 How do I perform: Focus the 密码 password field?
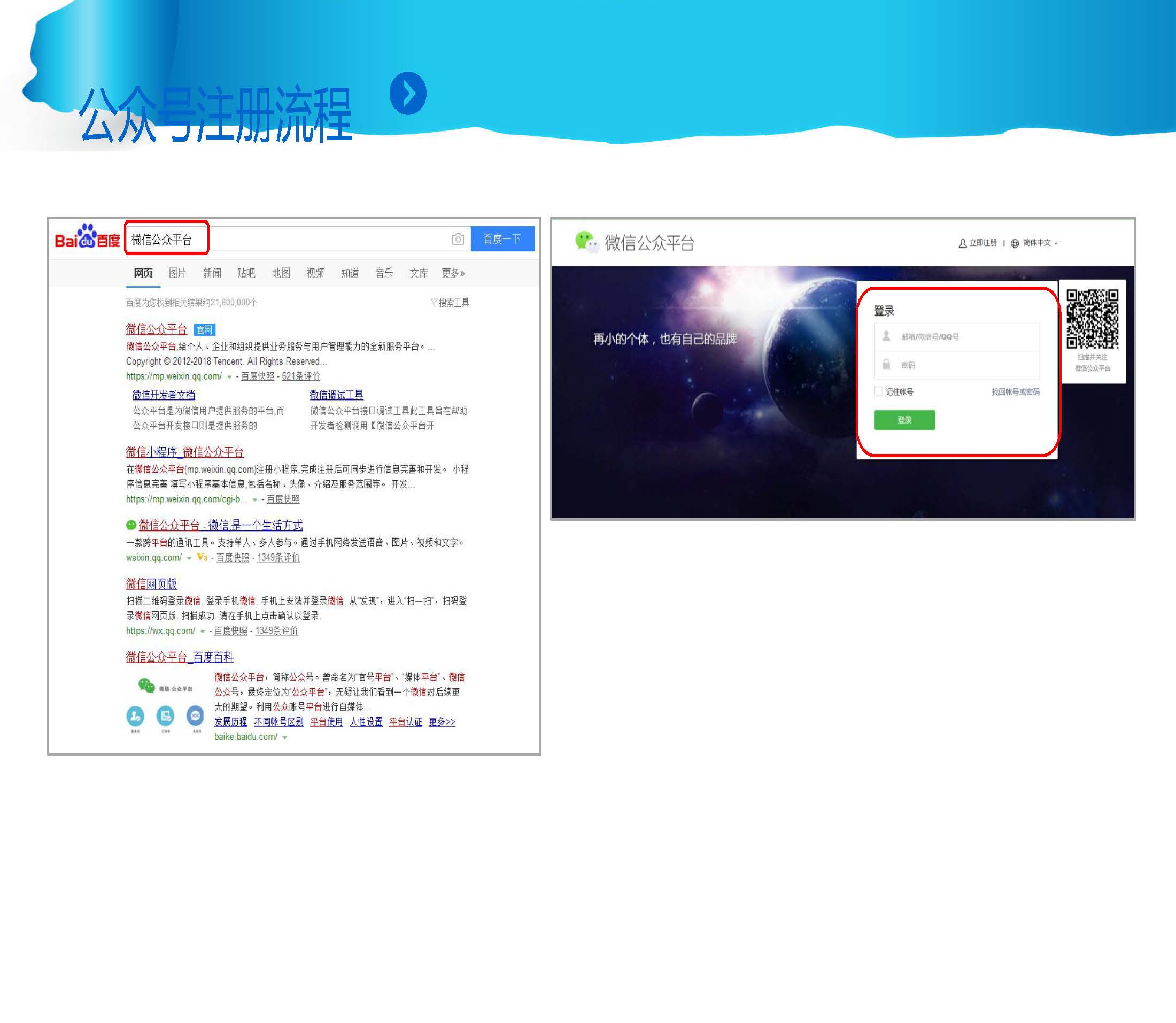point(956,365)
